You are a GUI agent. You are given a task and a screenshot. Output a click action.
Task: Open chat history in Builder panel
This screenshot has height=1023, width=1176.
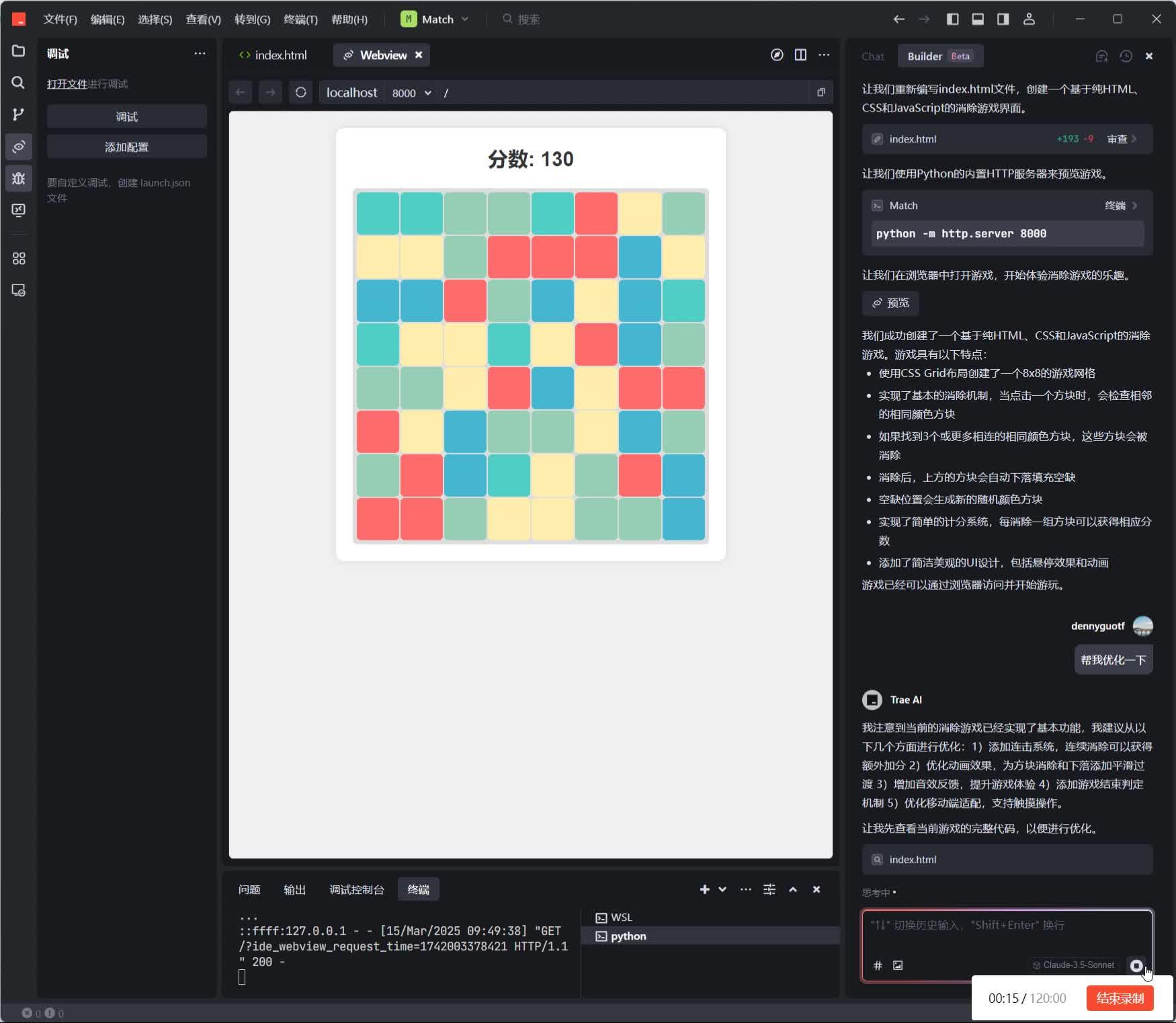coord(1124,56)
